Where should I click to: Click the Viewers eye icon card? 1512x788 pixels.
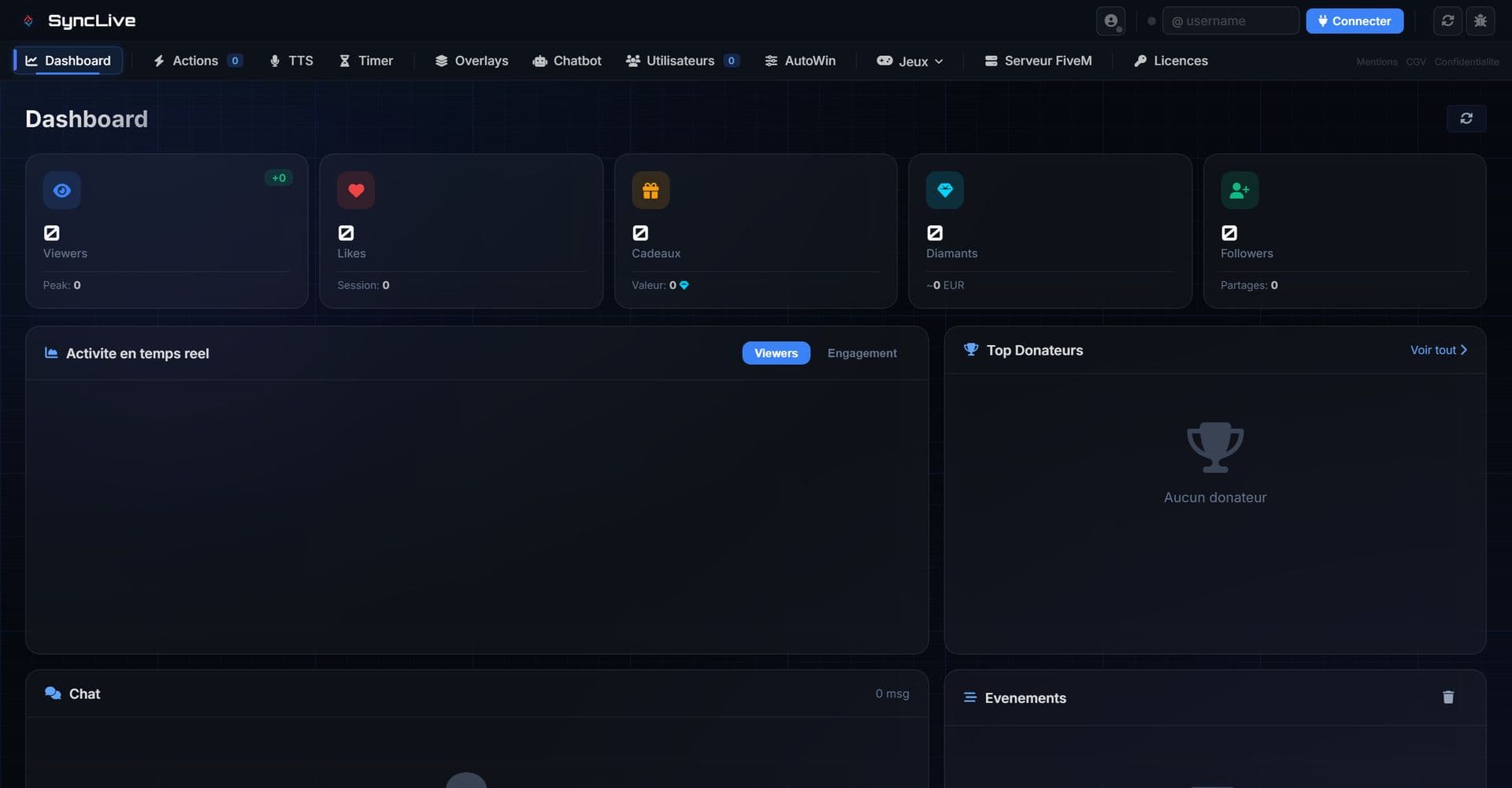[x=61, y=190]
